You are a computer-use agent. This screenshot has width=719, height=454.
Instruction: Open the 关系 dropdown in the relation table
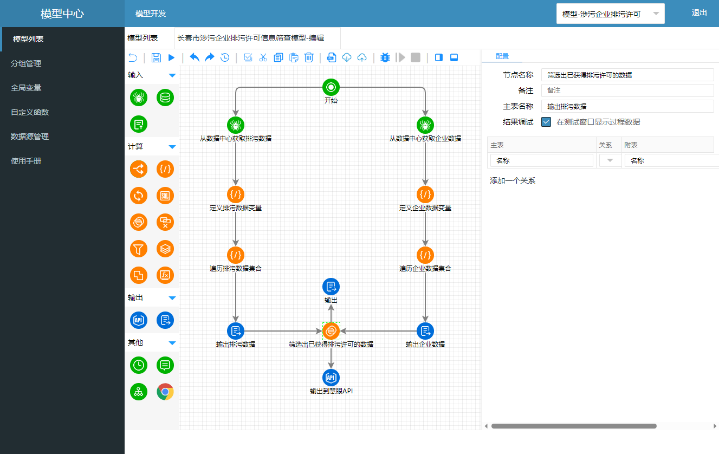coord(608,160)
